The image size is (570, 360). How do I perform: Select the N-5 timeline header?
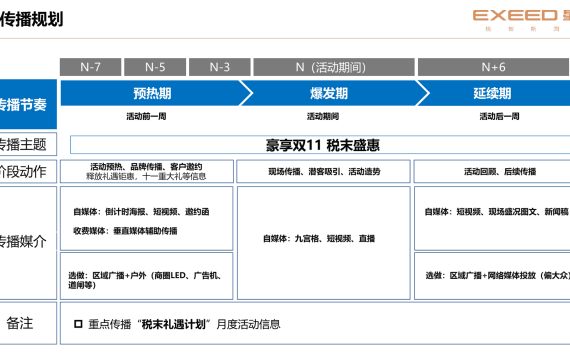pyautogui.click(x=155, y=67)
